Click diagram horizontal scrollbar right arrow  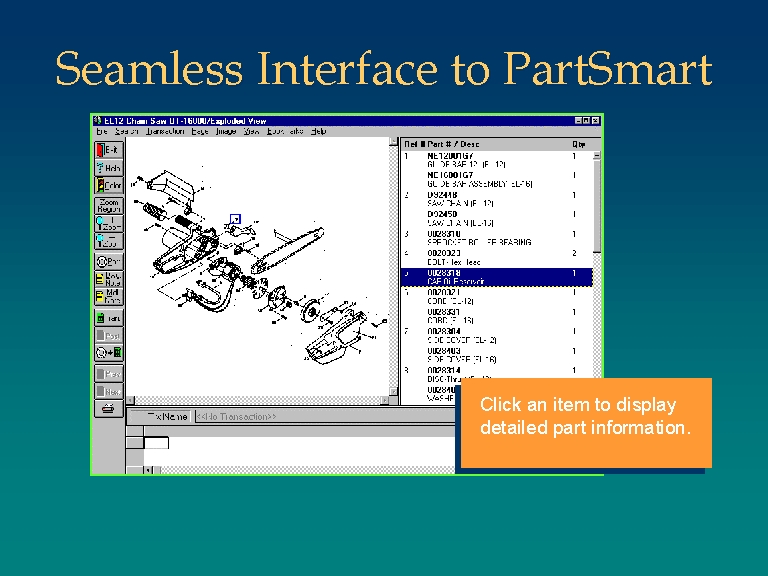click(x=385, y=400)
